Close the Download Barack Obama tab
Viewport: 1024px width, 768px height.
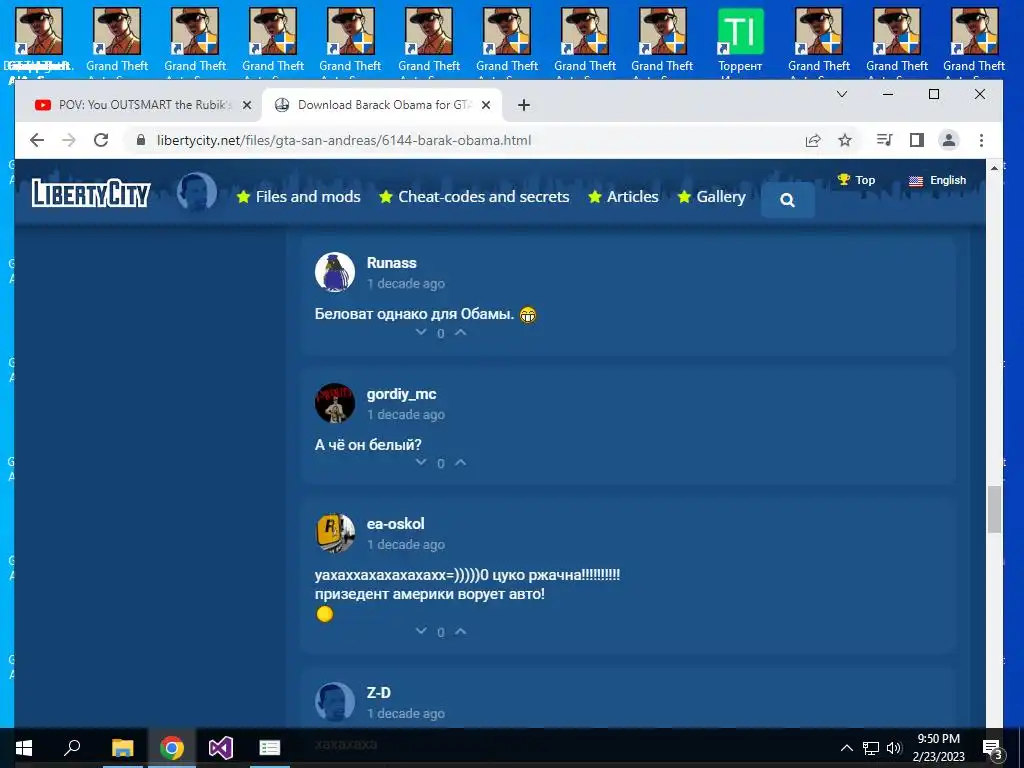coord(486,104)
